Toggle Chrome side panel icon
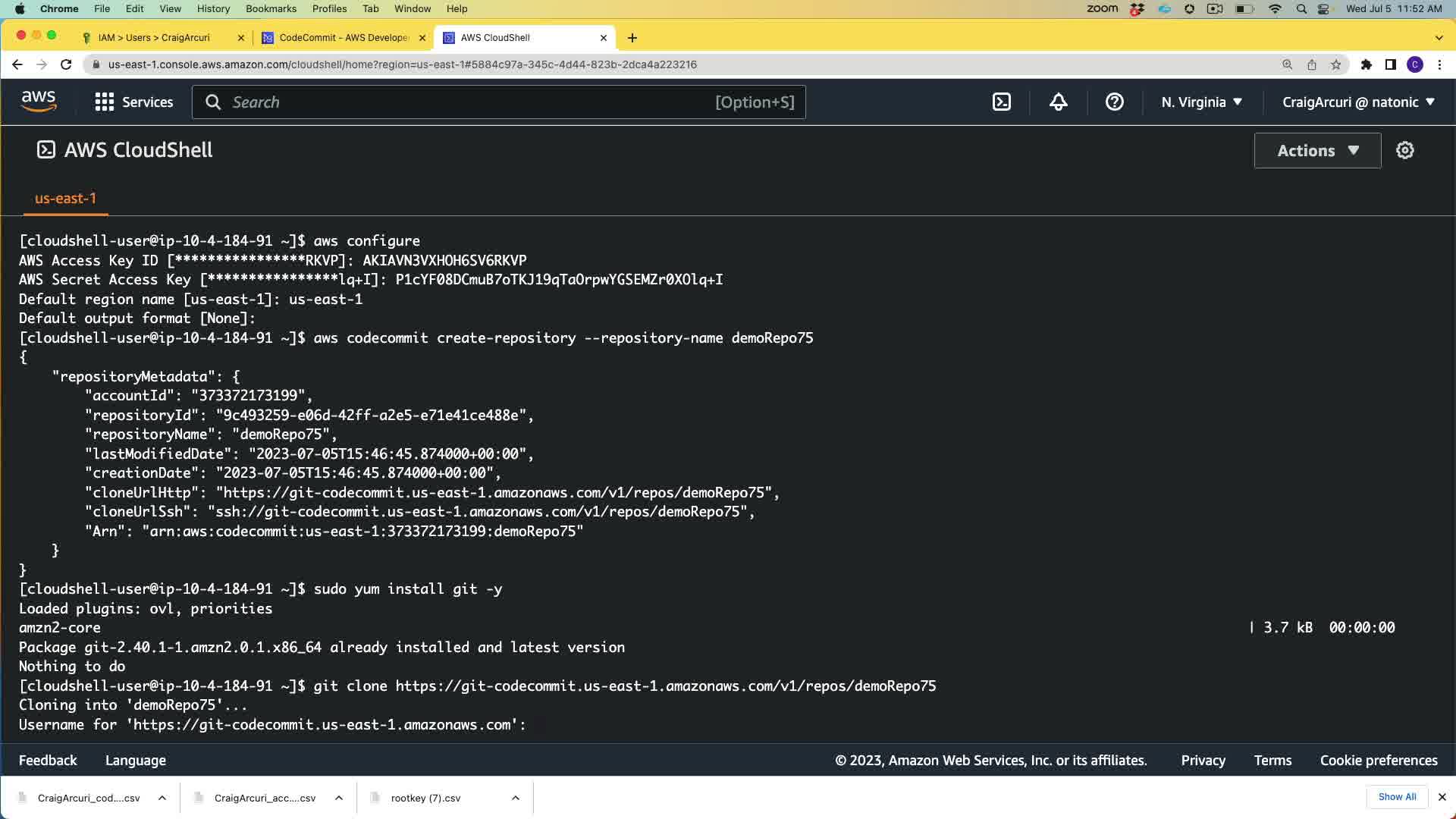This screenshot has height=819, width=1456. (1390, 64)
